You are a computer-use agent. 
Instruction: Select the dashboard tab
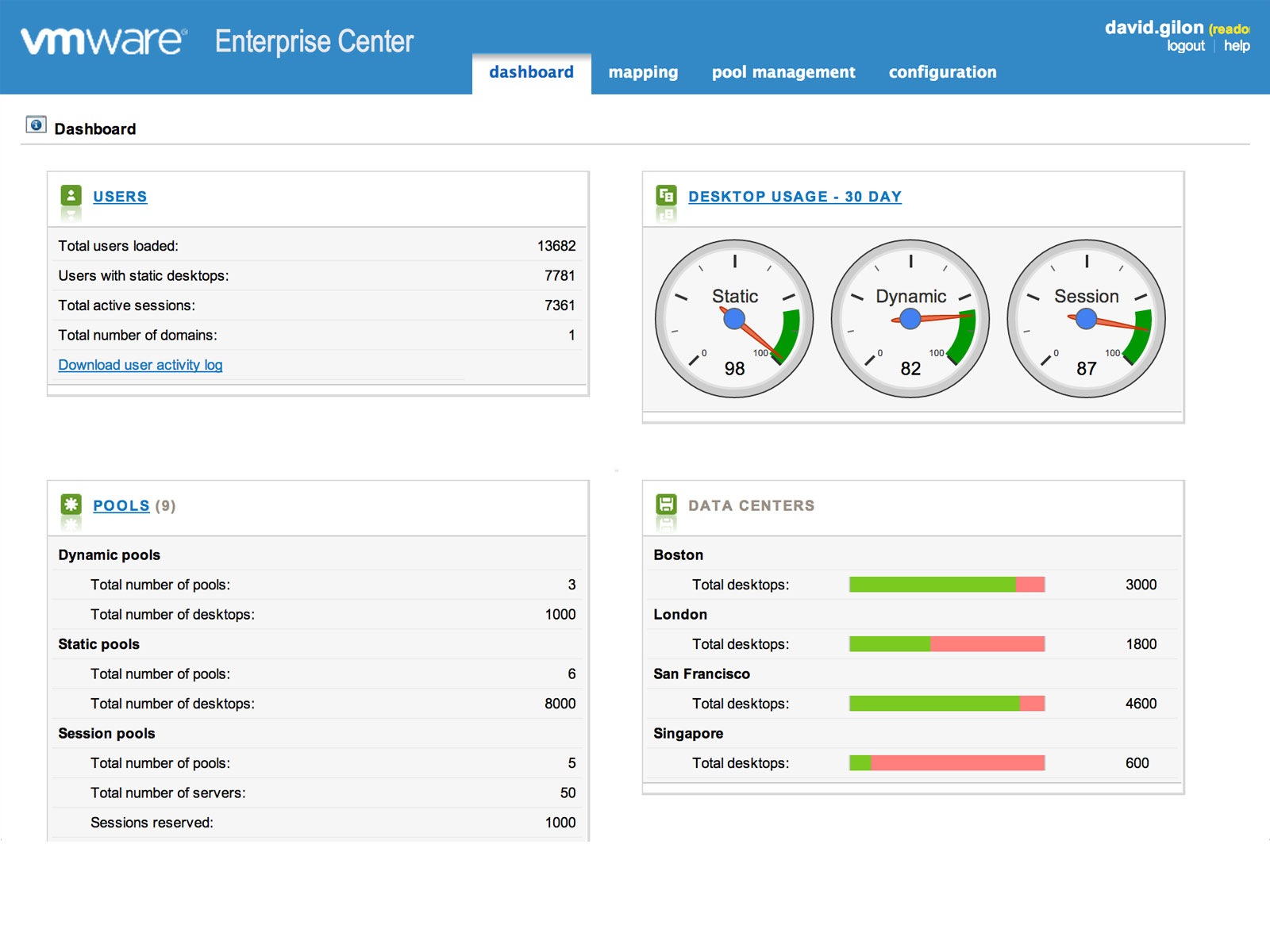[x=531, y=71]
